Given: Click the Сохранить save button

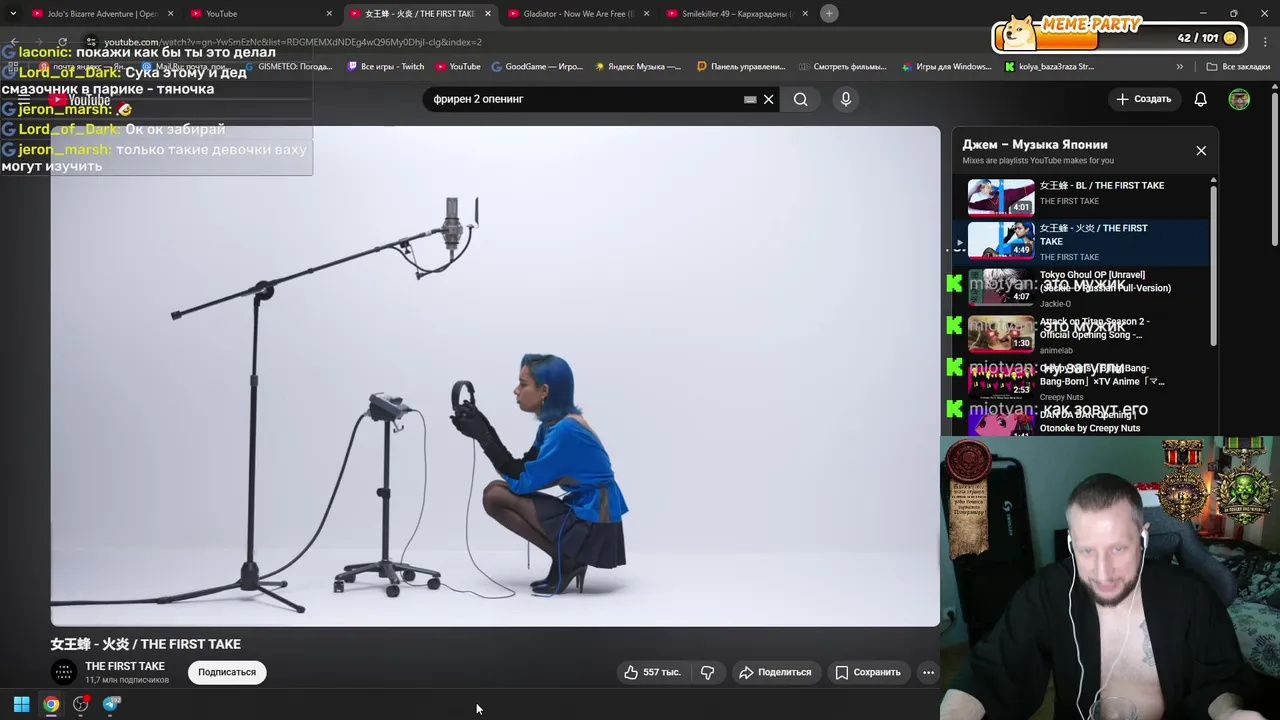Looking at the screenshot, I should click(868, 672).
